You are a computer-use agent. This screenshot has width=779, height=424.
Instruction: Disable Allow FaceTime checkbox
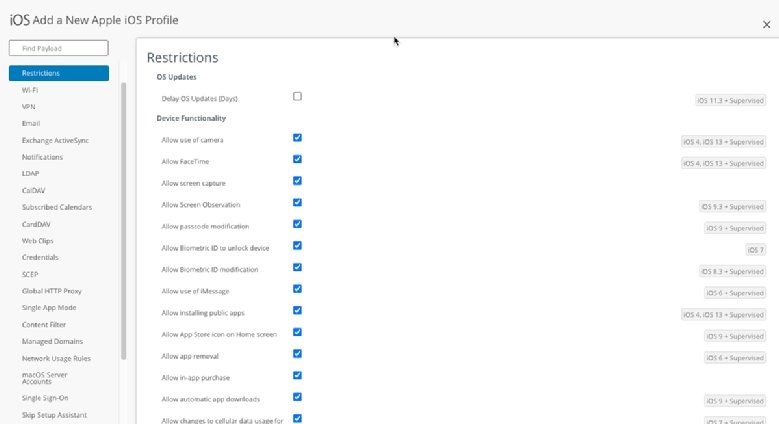pos(297,160)
